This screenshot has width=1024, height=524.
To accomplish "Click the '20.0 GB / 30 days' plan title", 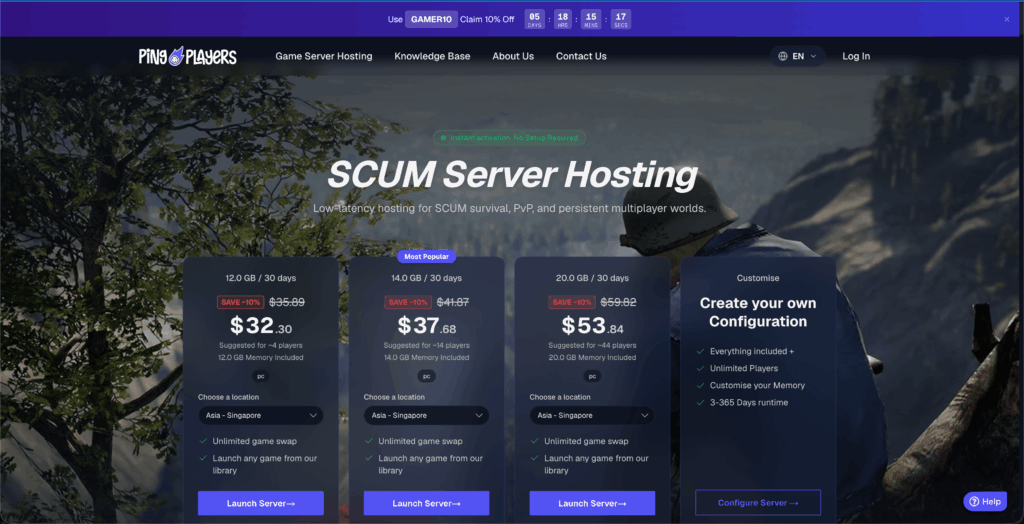I will coord(592,278).
